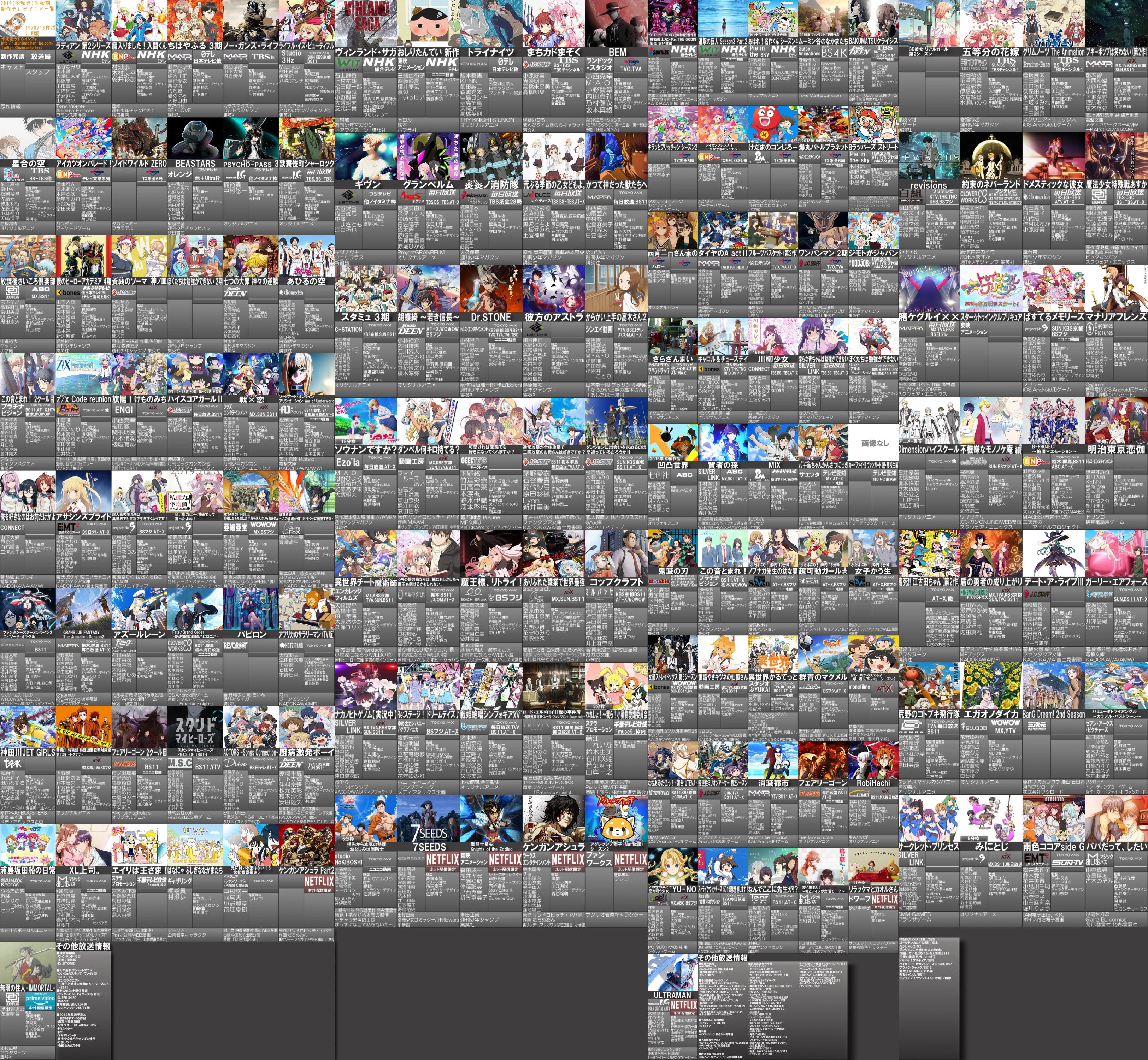Click the エガオノダイカ title
The image size is (1148, 1060).
[991, 713]
